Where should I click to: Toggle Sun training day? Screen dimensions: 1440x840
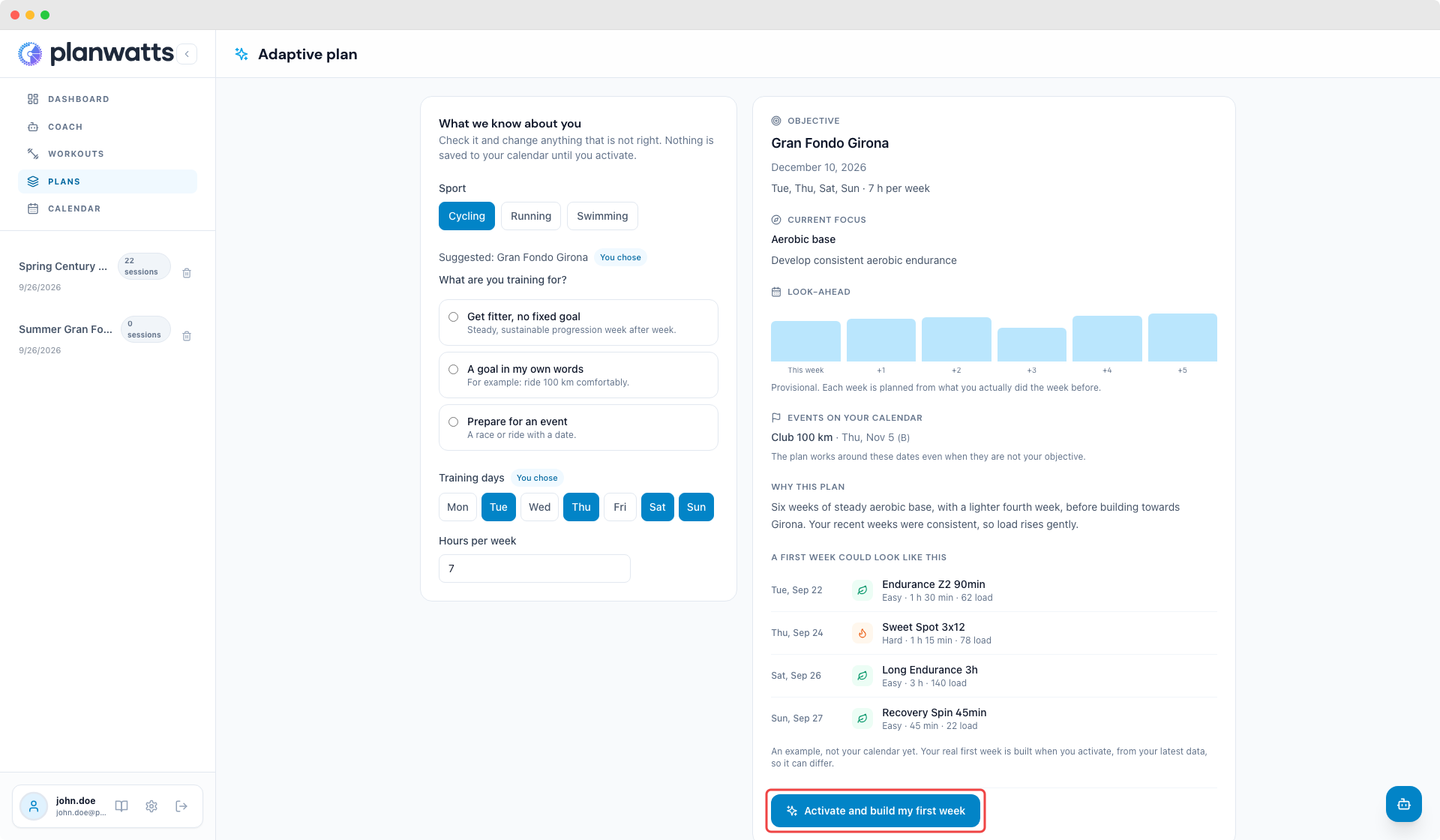click(696, 507)
